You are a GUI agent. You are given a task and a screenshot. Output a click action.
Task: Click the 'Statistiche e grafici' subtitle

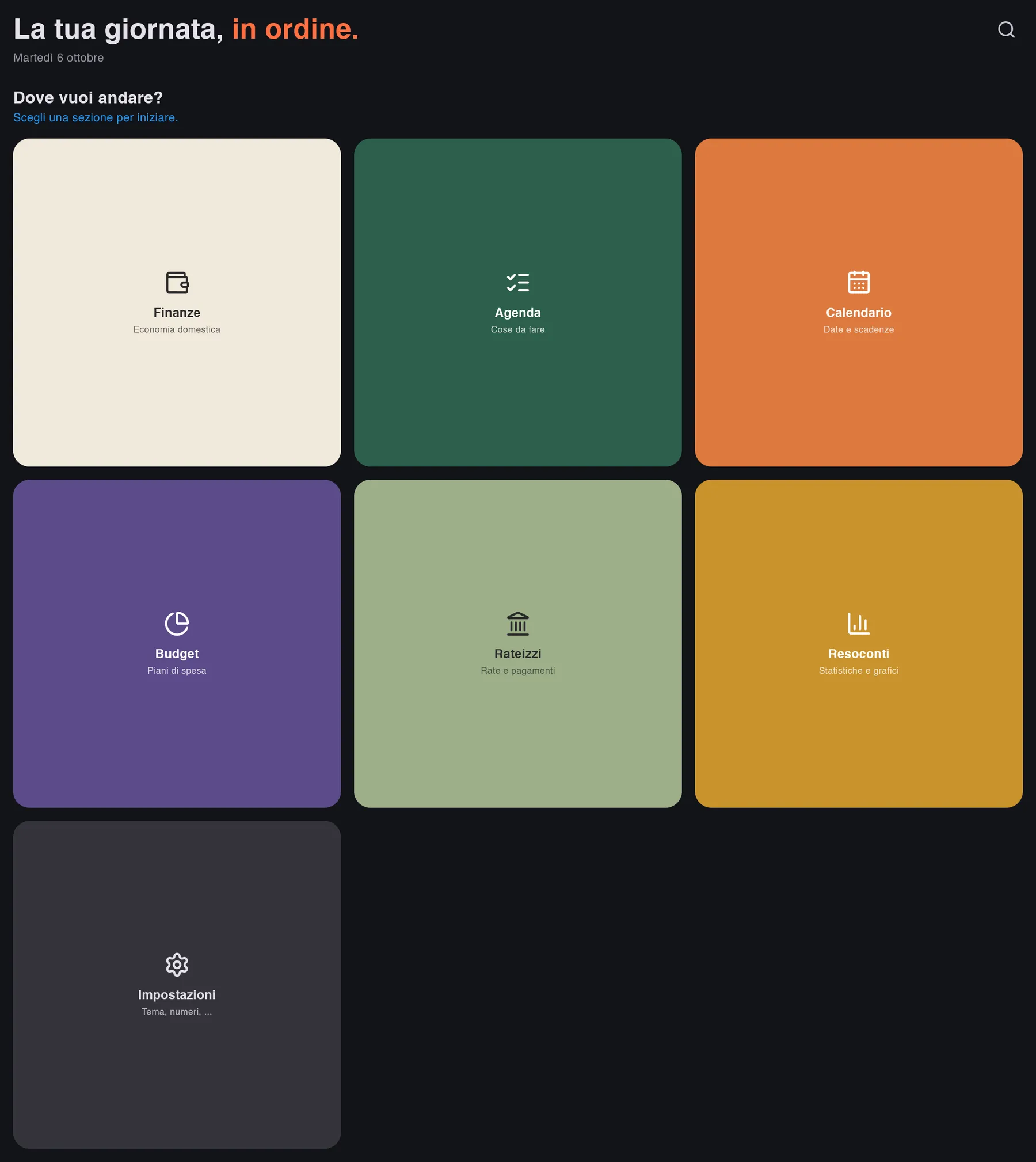tap(859, 670)
